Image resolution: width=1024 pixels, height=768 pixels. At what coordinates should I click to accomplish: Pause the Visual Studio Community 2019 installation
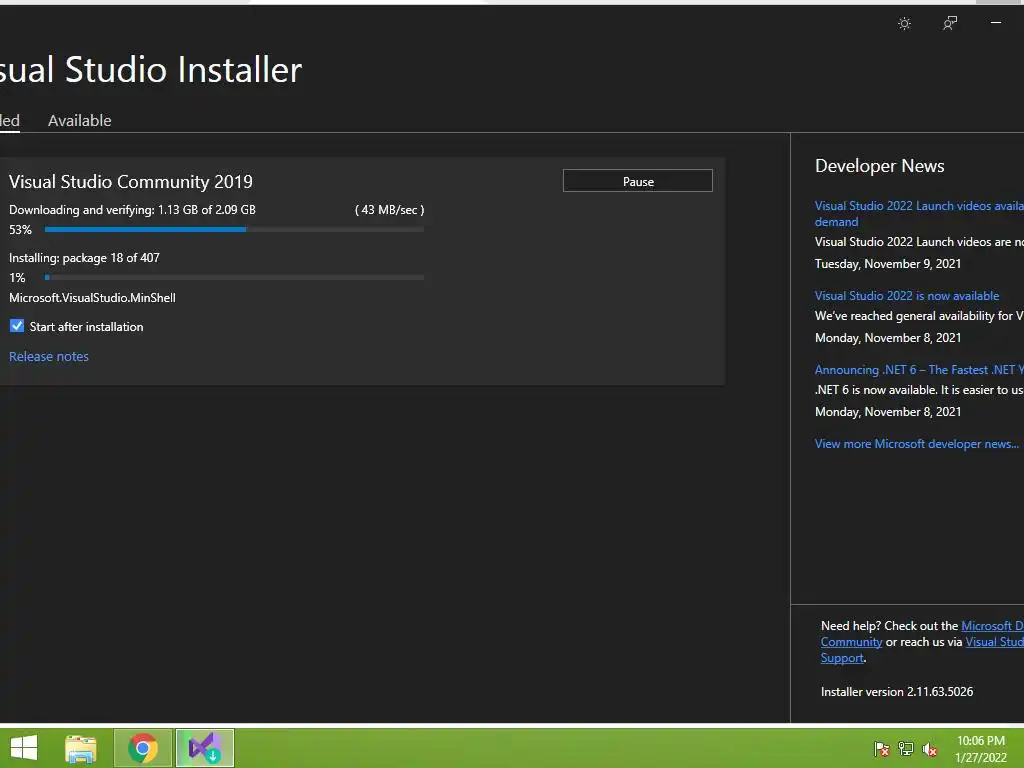click(637, 181)
